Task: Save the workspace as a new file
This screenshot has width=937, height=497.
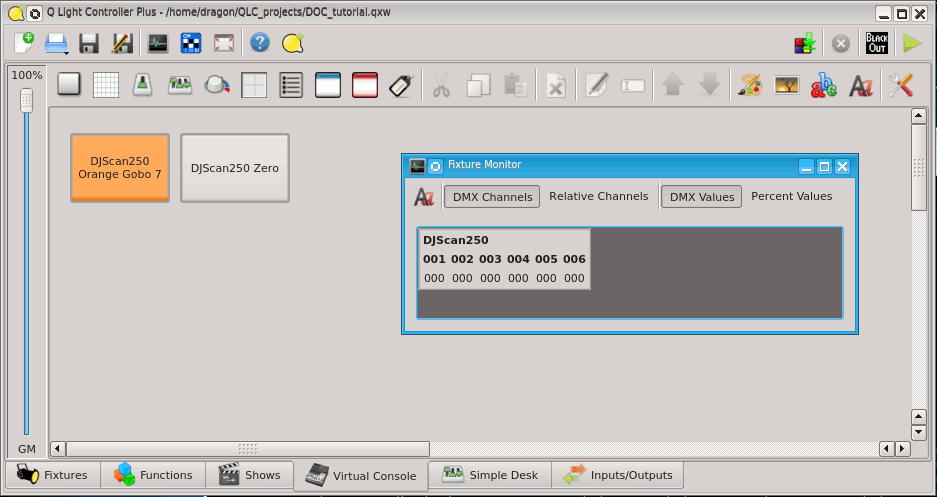Action: (123, 43)
